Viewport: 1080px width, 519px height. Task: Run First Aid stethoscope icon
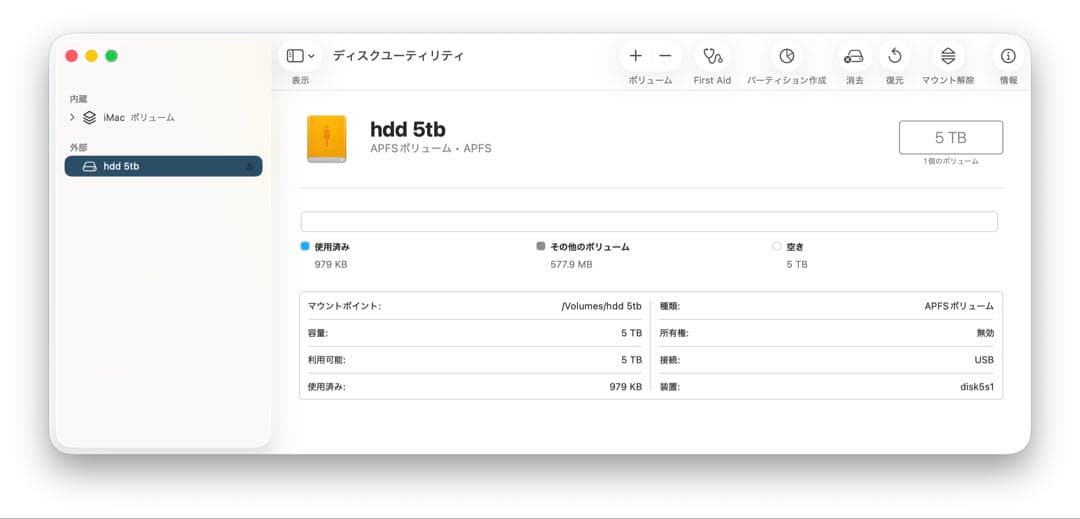(x=712, y=56)
